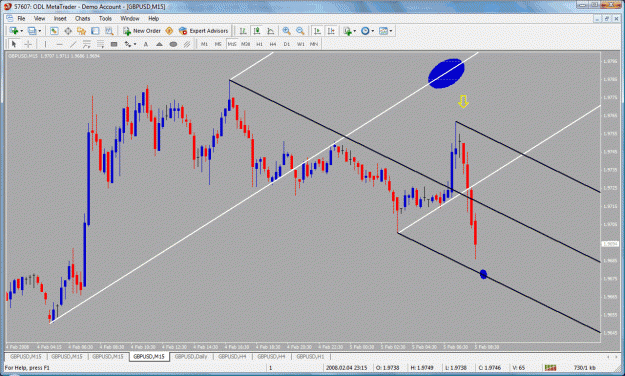Switch chart to line chart style
This screenshot has height=376, width=625.
(271, 31)
